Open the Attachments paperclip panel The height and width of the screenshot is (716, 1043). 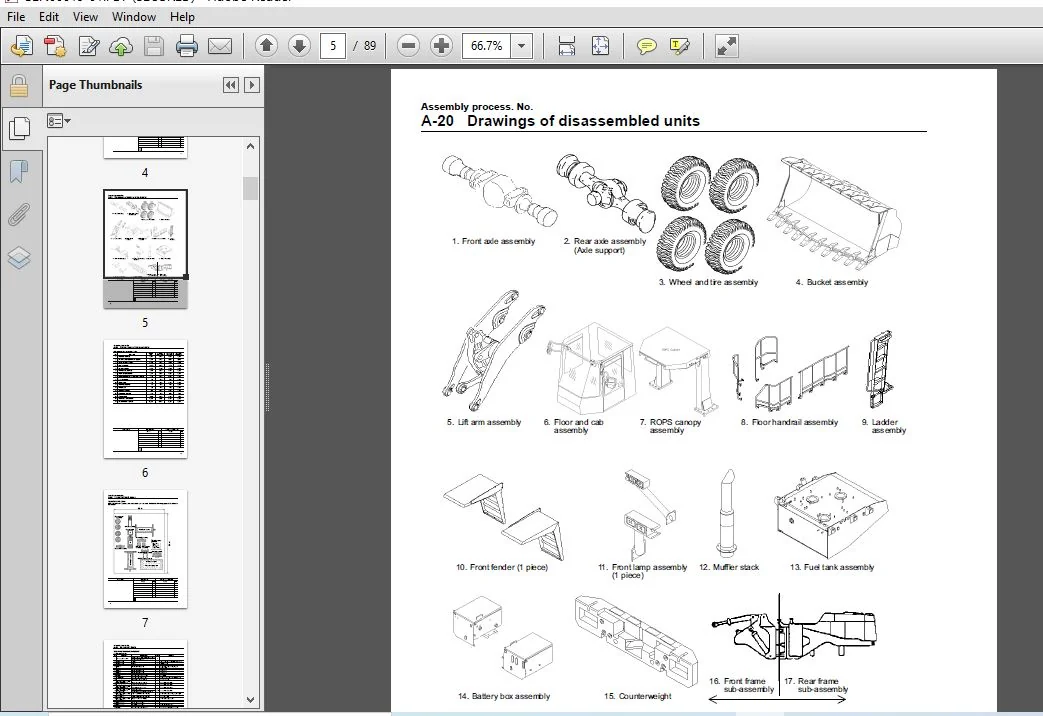tap(19, 215)
